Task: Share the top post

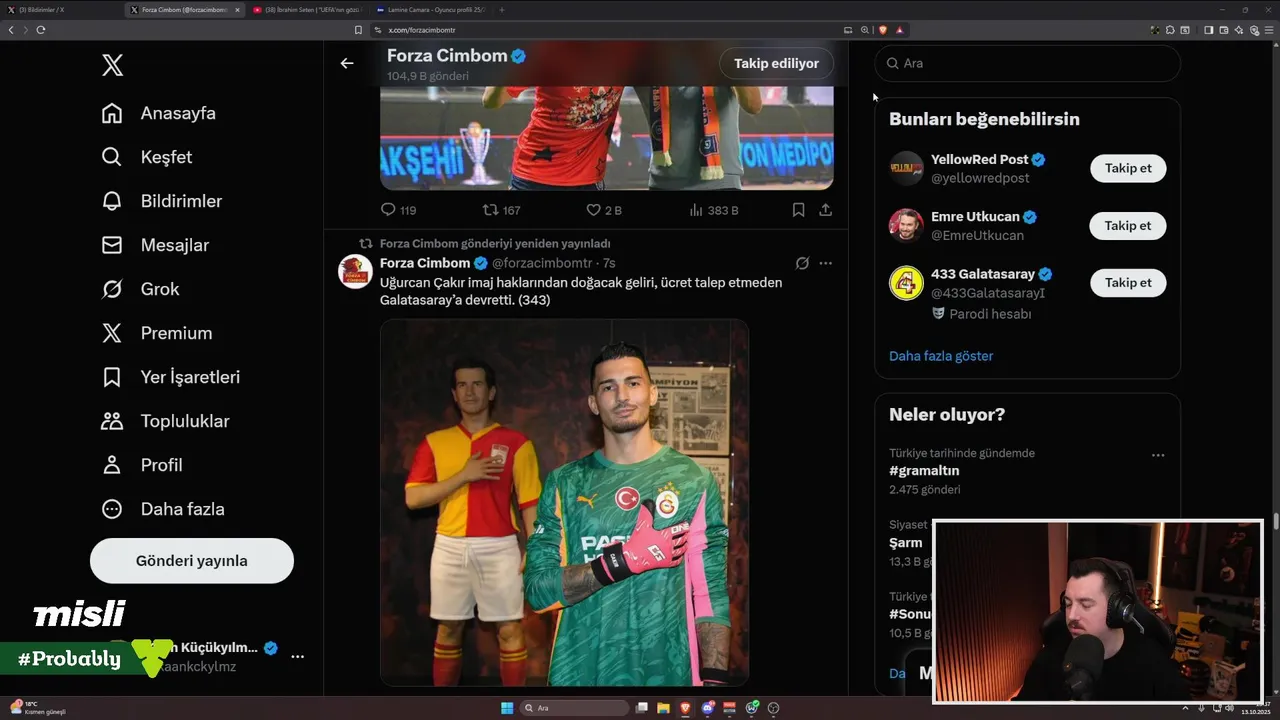Action: point(825,210)
